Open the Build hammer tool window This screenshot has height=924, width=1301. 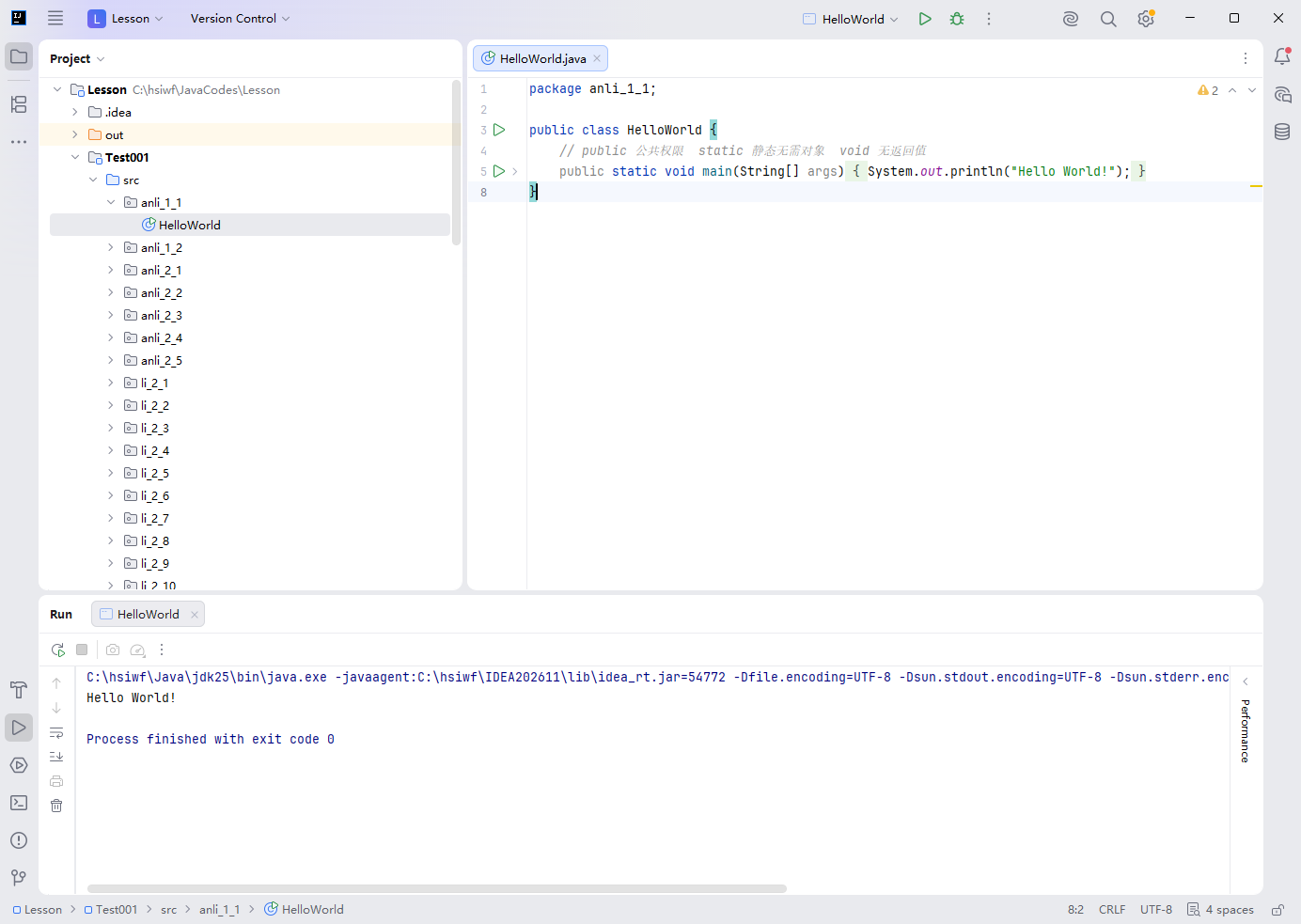[19, 690]
